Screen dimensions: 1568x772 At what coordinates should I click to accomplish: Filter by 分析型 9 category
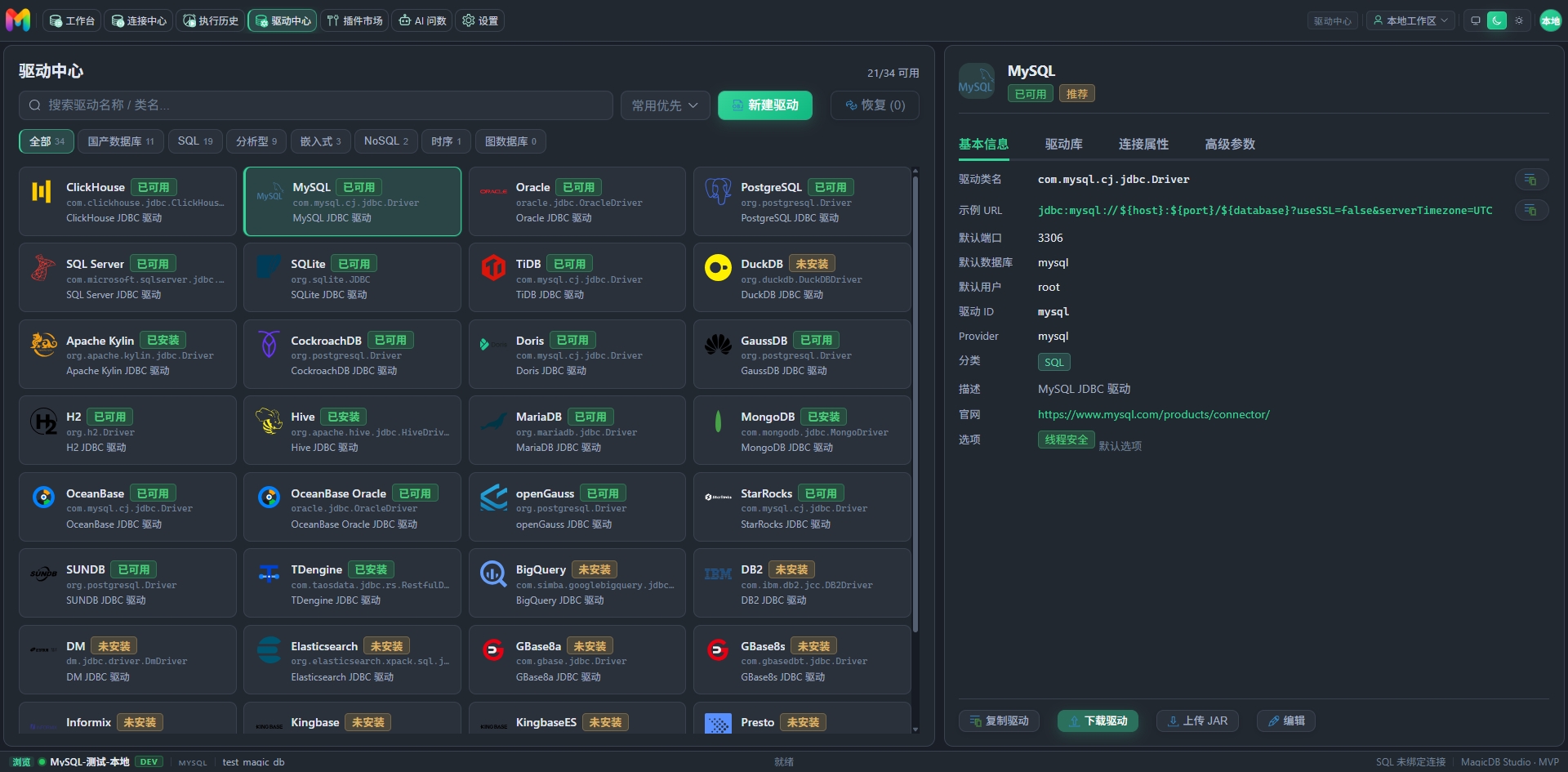[256, 141]
